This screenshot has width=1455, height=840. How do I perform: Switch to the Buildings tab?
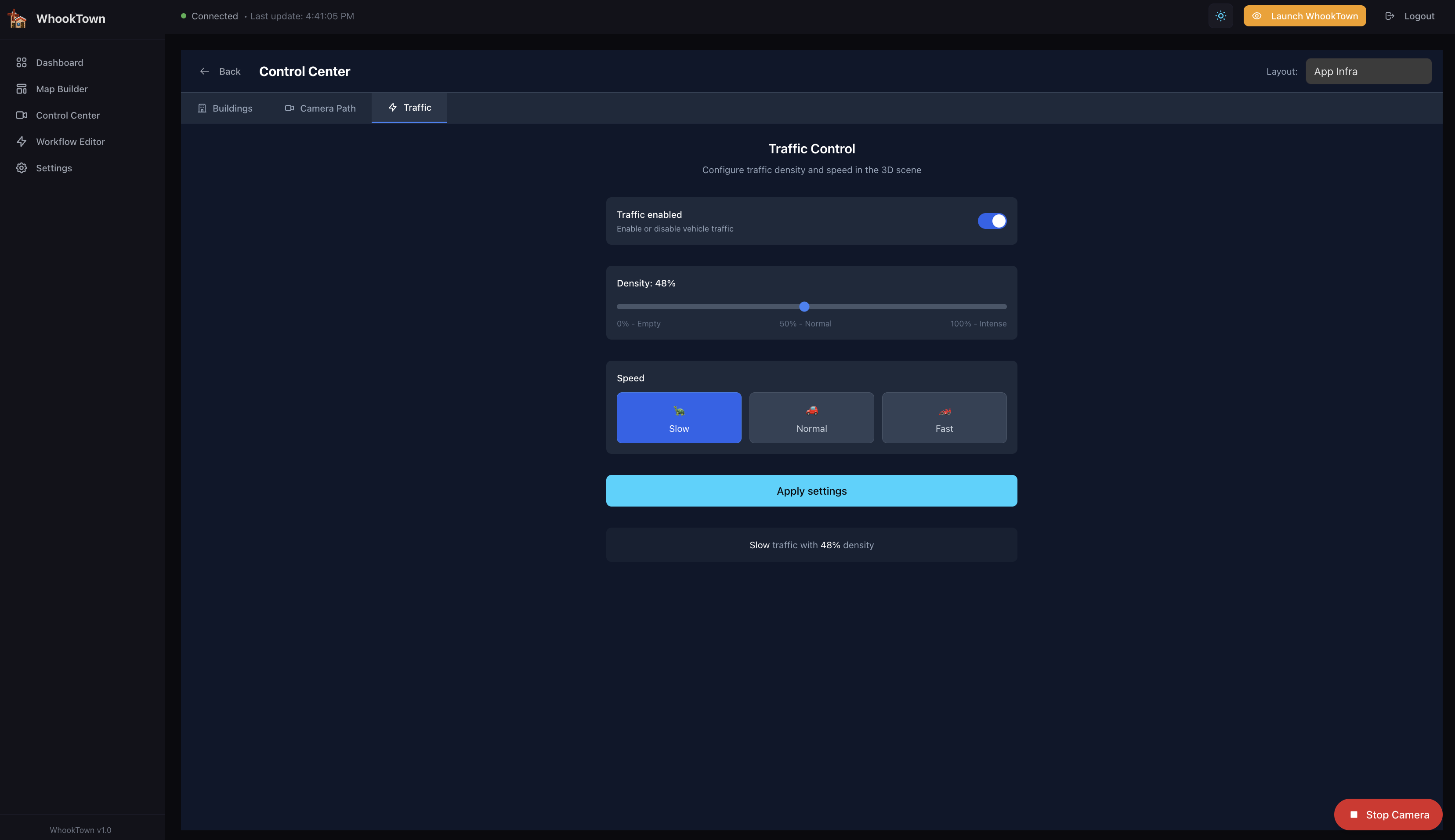(225, 109)
